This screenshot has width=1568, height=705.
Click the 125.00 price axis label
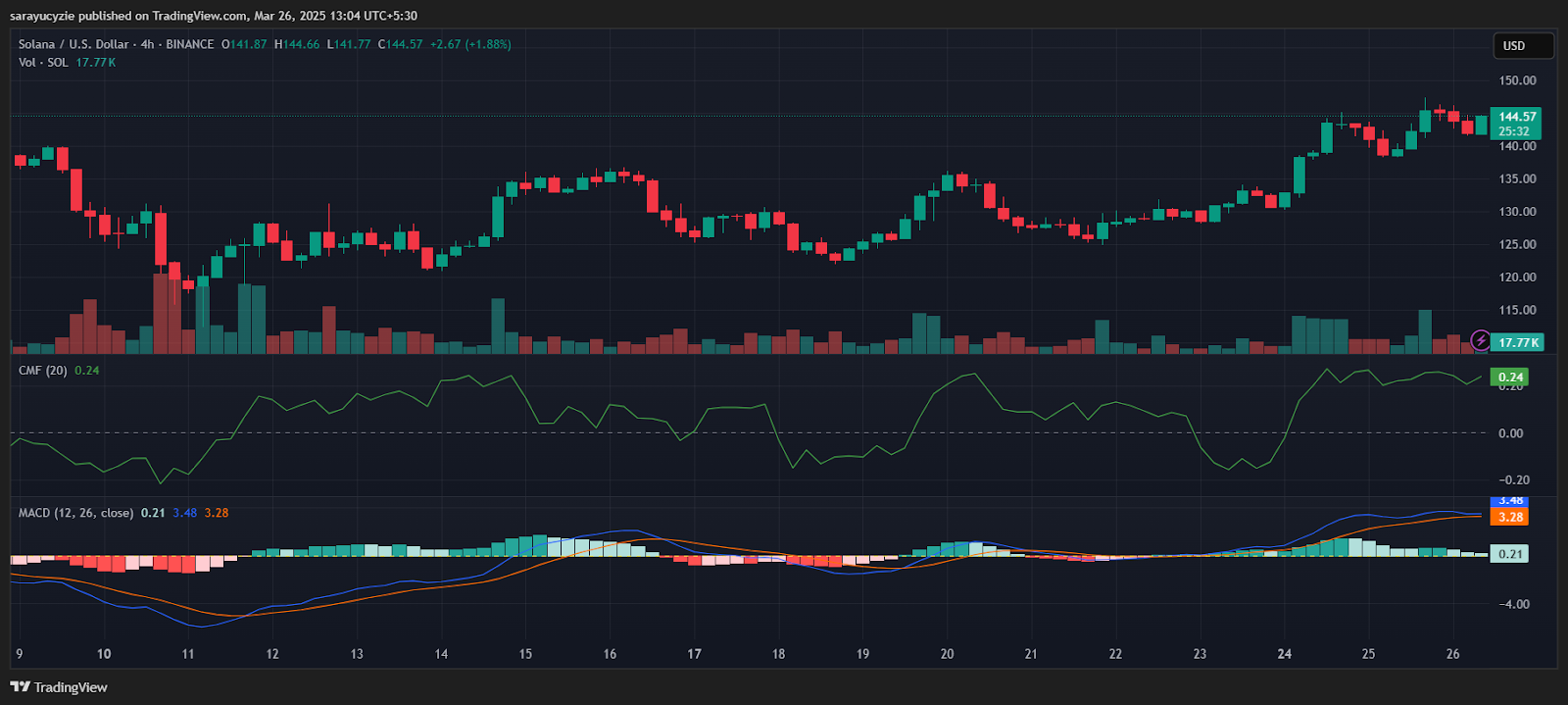pyautogui.click(x=1517, y=245)
